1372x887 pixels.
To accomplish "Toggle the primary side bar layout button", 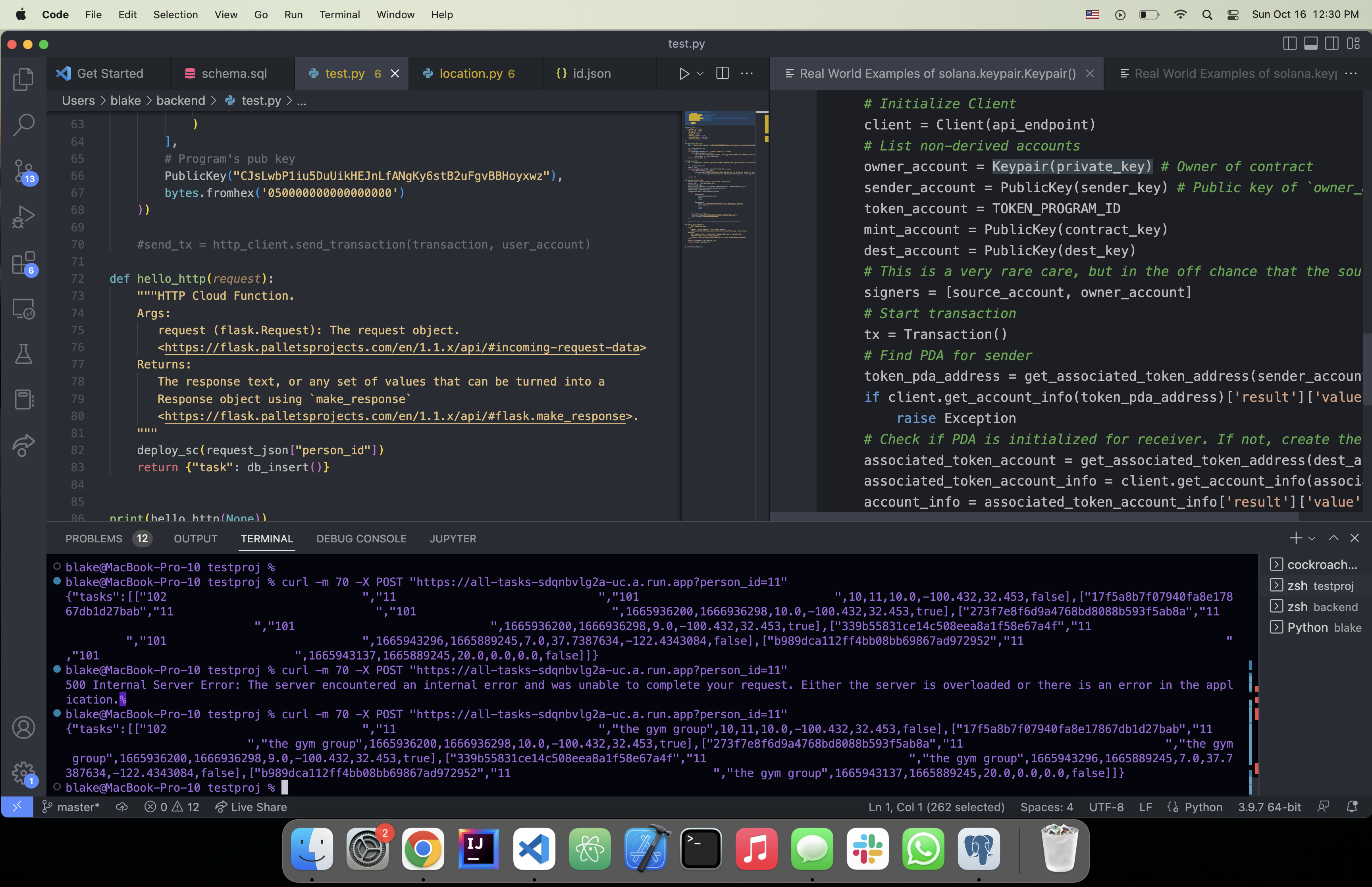I will pyautogui.click(x=1290, y=44).
